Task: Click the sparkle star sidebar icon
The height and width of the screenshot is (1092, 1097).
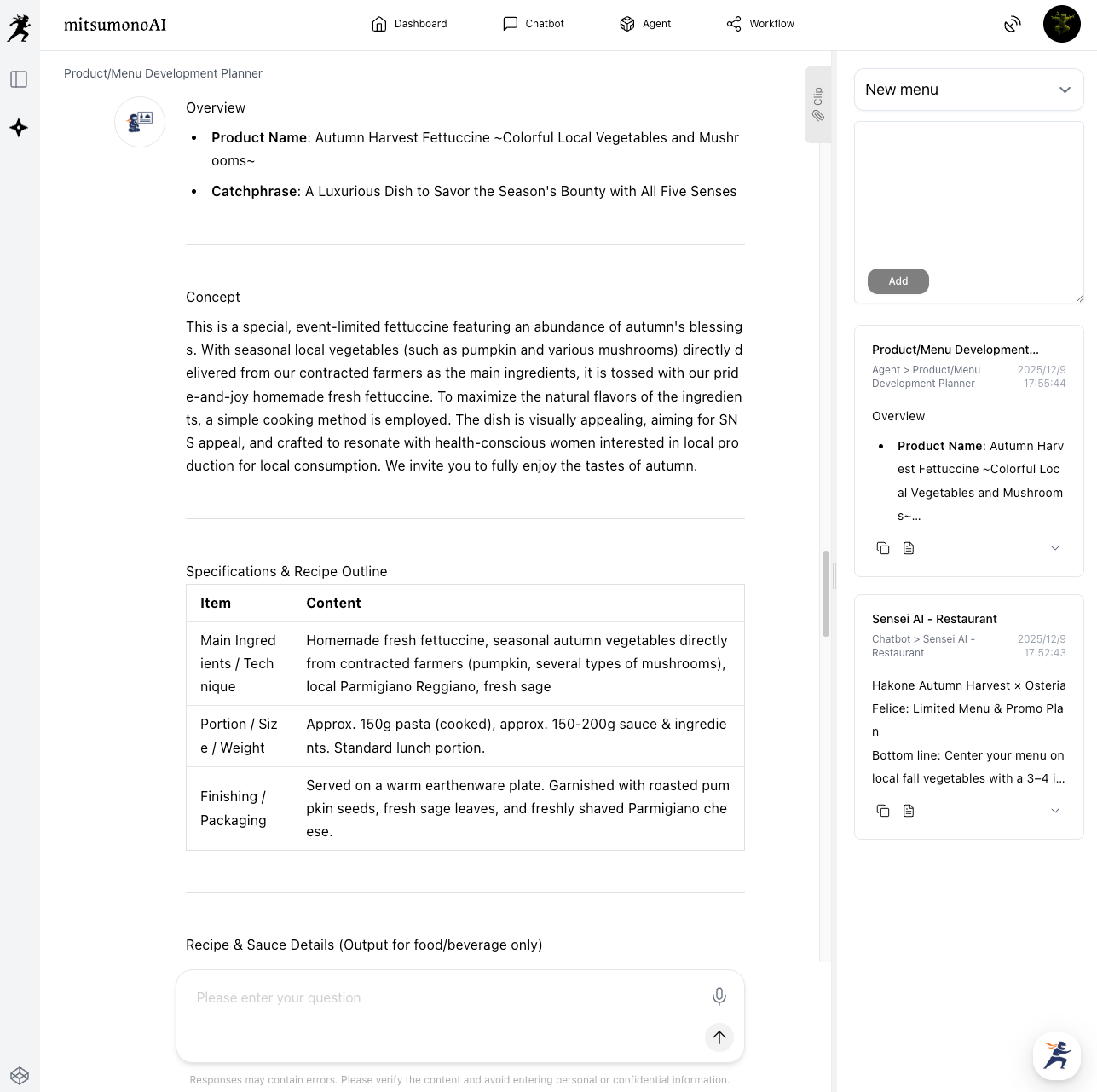Action: (19, 128)
